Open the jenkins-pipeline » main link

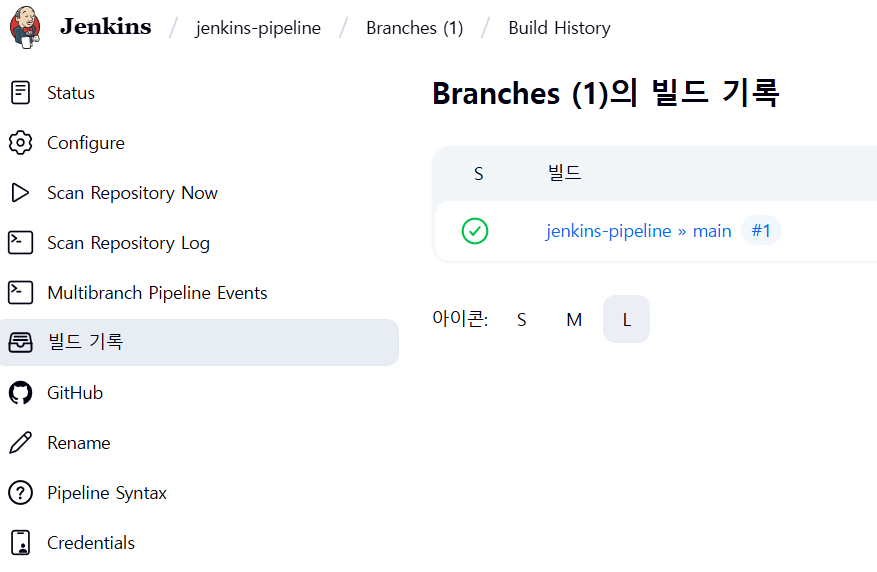(639, 231)
